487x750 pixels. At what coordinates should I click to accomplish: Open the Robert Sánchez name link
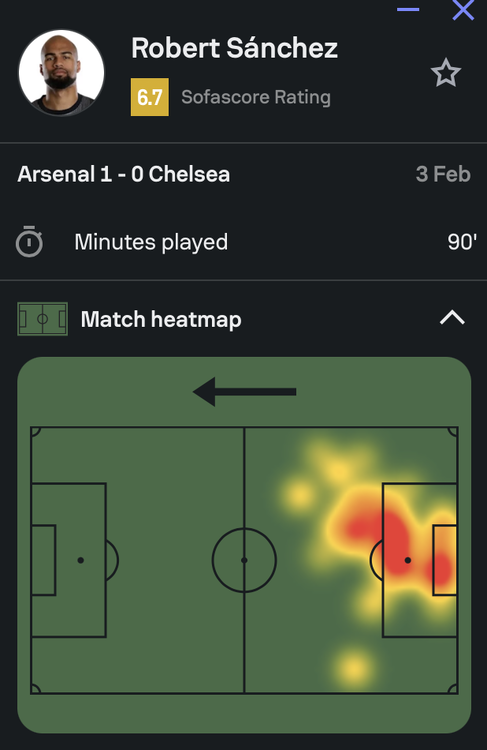(234, 48)
